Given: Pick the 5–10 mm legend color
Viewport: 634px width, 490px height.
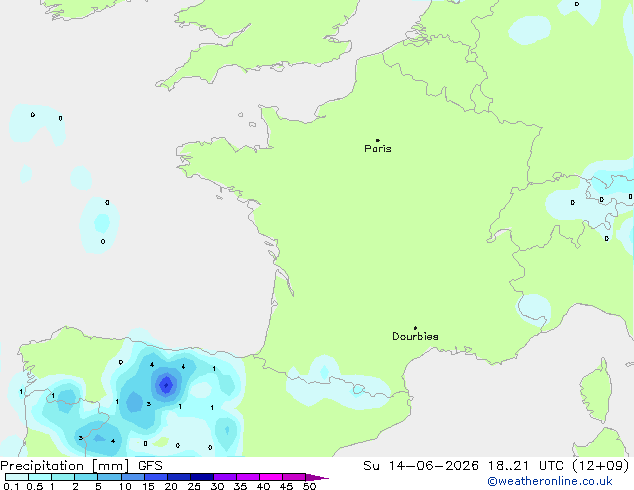Looking at the screenshot, I should pyautogui.click(x=109, y=477).
